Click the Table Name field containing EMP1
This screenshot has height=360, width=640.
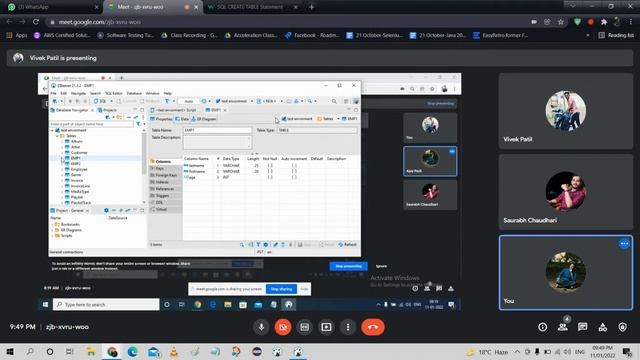click(218, 130)
